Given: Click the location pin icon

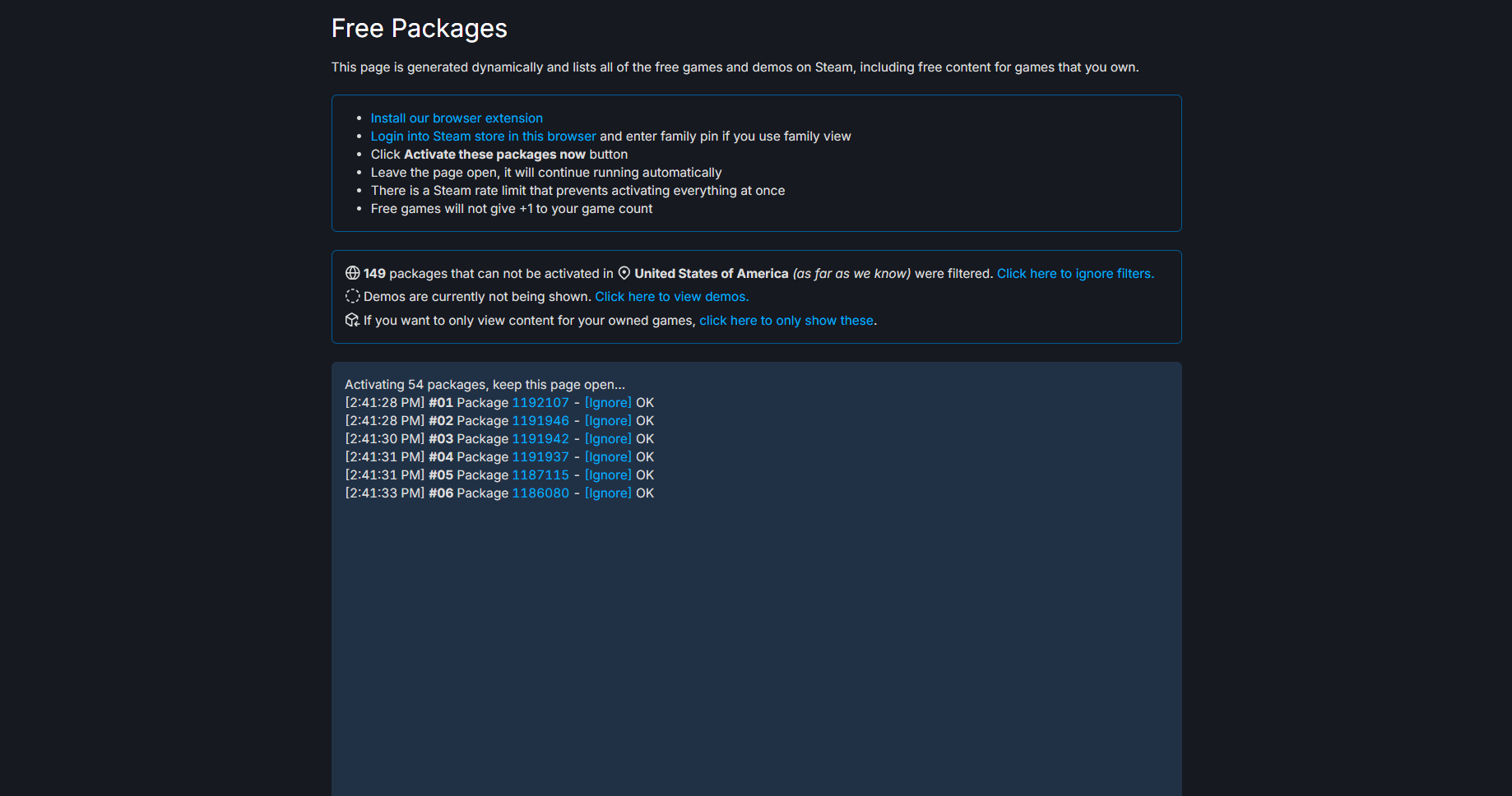Looking at the screenshot, I should (624, 273).
